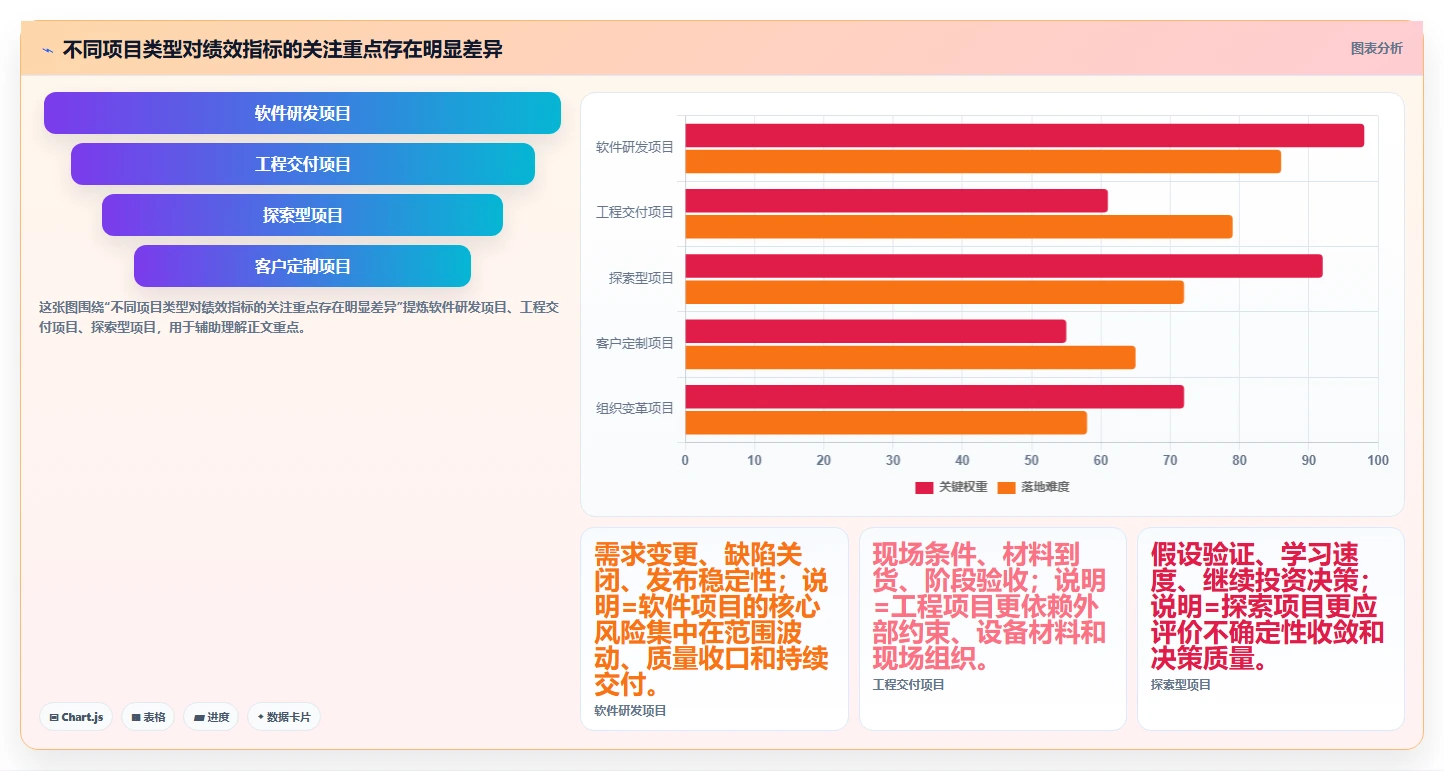Open the pink 现场条件 data card
This screenshot has width=1444, height=771.
coord(993,629)
